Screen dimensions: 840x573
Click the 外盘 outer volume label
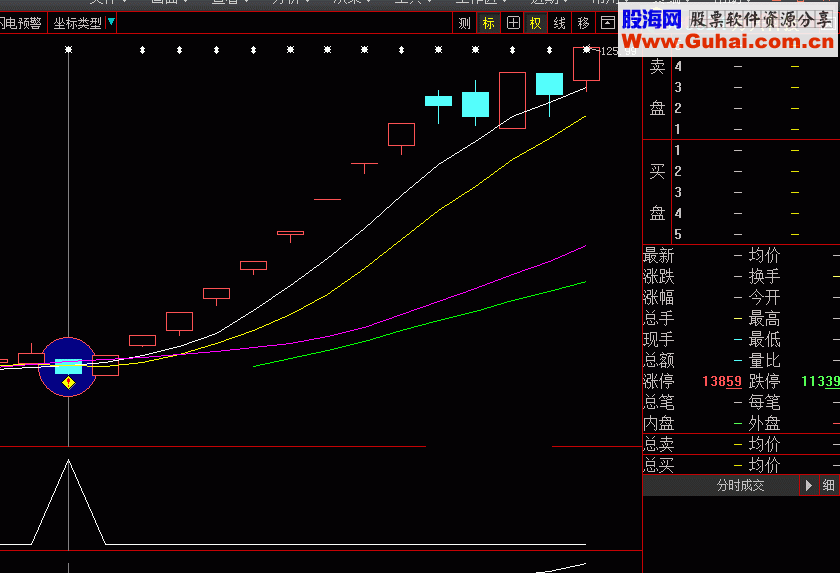[764, 424]
